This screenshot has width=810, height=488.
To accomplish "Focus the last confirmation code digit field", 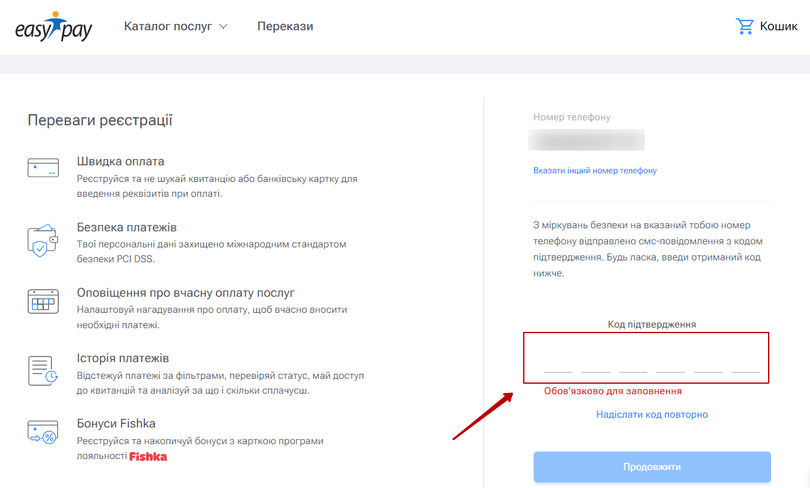I will [745, 361].
